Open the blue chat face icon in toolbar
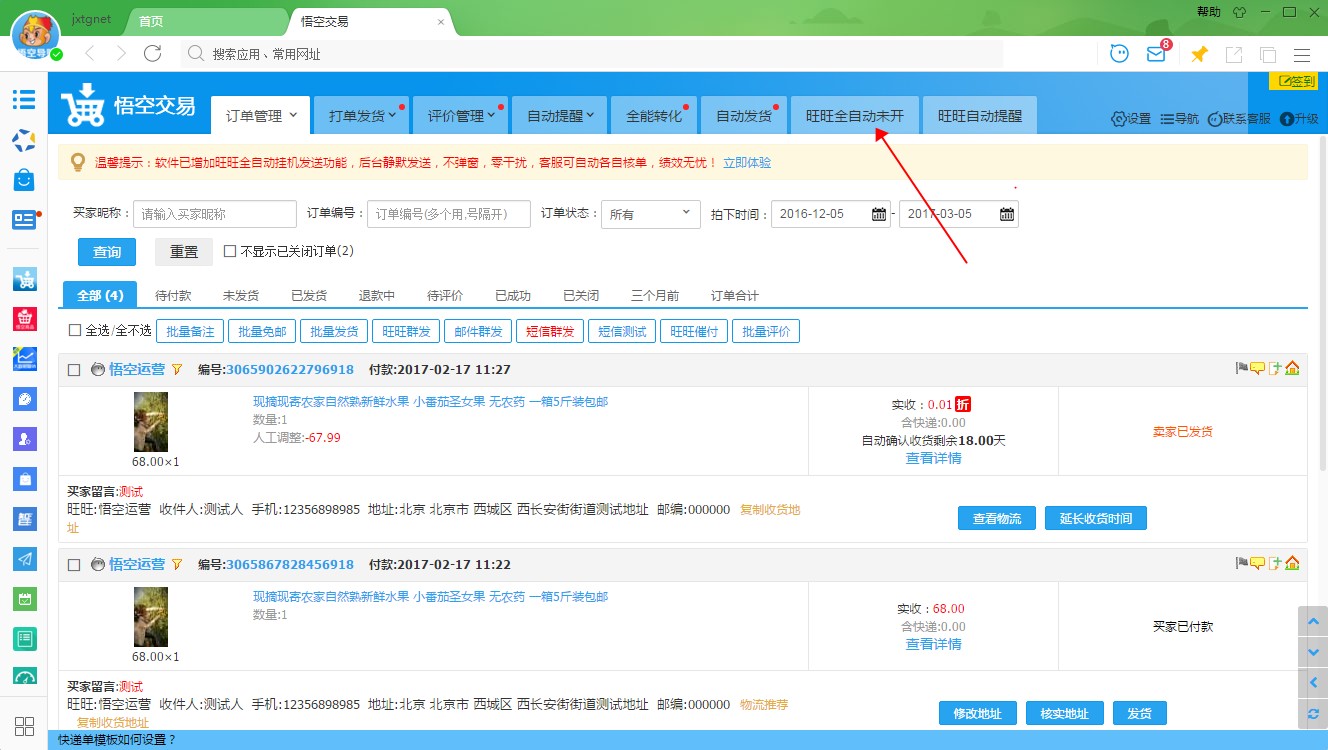This screenshot has width=1328, height=750. coord(1120,54)
